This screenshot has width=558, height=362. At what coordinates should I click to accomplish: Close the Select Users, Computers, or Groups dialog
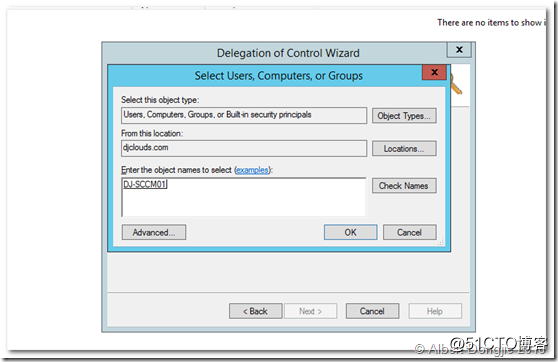point(434,72)
